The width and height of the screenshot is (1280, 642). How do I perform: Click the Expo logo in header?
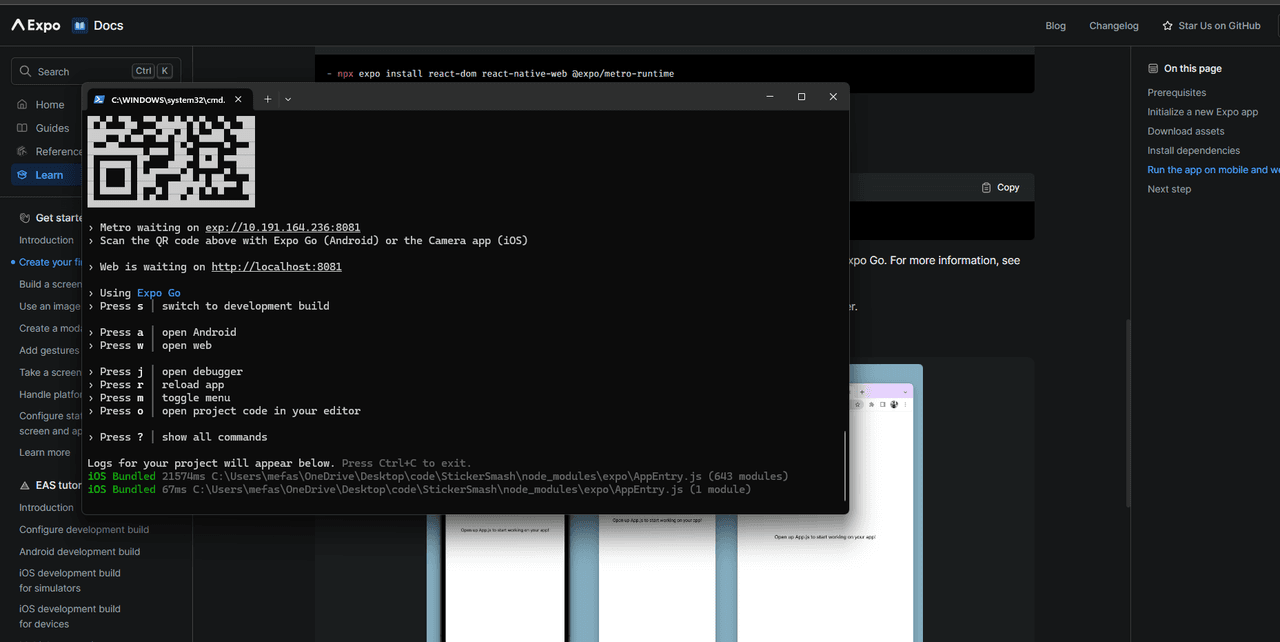click(36, 25)
